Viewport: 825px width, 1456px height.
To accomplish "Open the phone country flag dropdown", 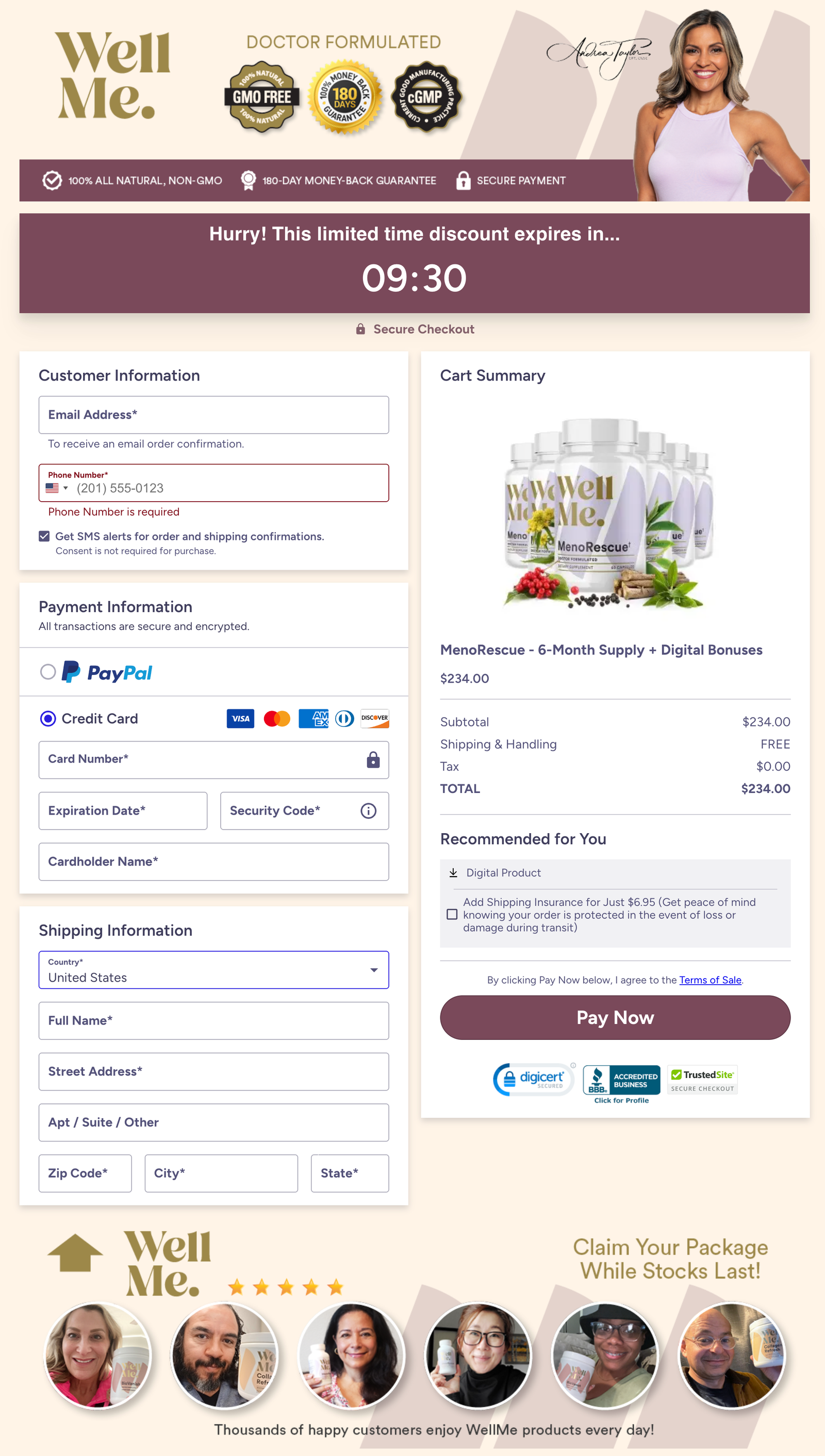I will (x=57, y=488).
